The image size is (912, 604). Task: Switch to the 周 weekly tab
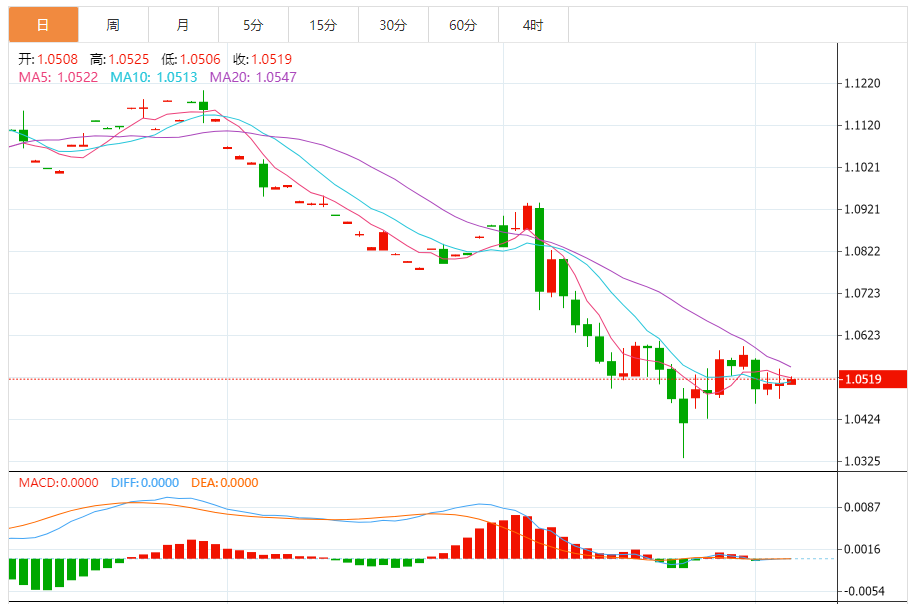tap(113, 25)
